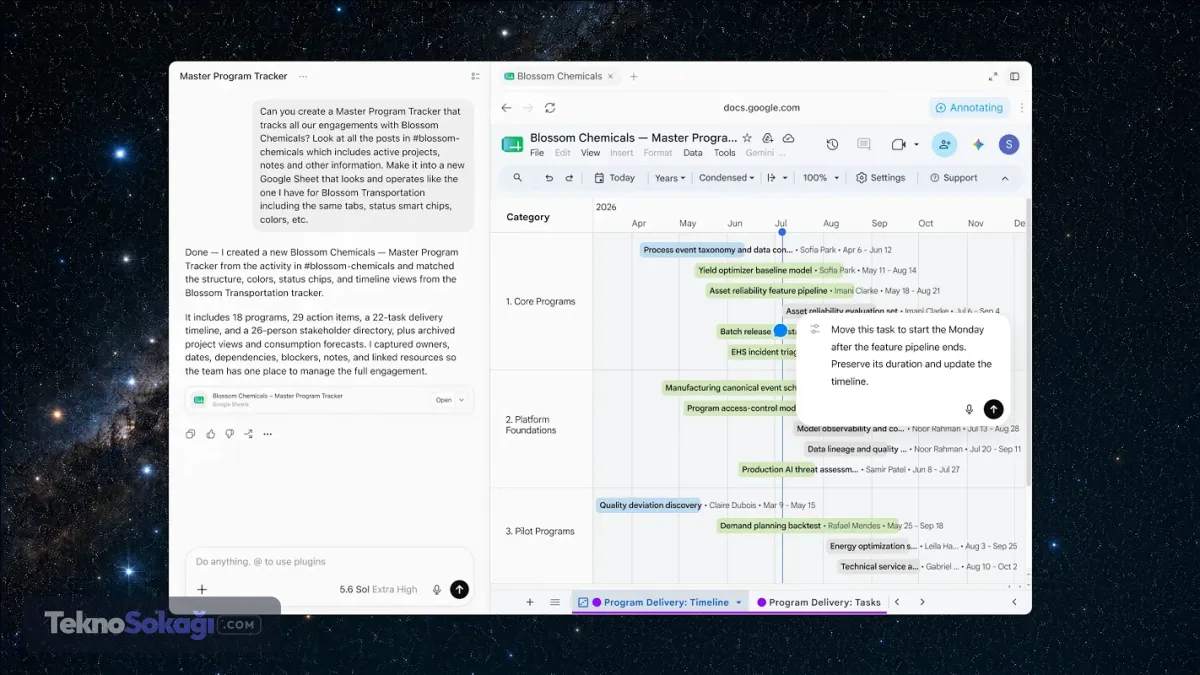Open annotation popup settings sliders icon
Image resolution: width=1200 pixels, height=675 pixels.
(815, 329)
